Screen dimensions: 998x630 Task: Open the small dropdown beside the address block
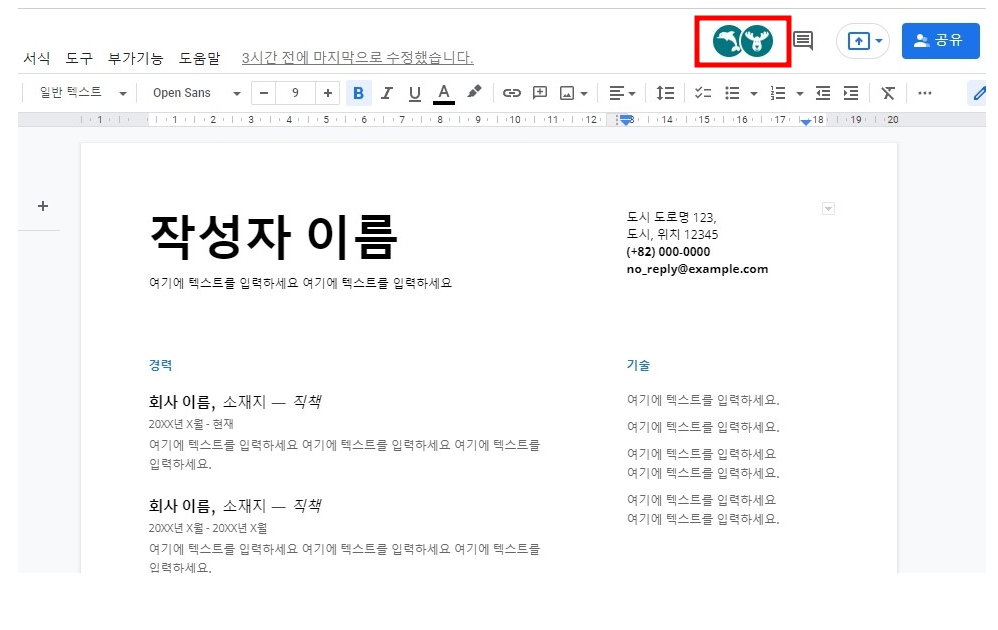[x=828, y=208]
